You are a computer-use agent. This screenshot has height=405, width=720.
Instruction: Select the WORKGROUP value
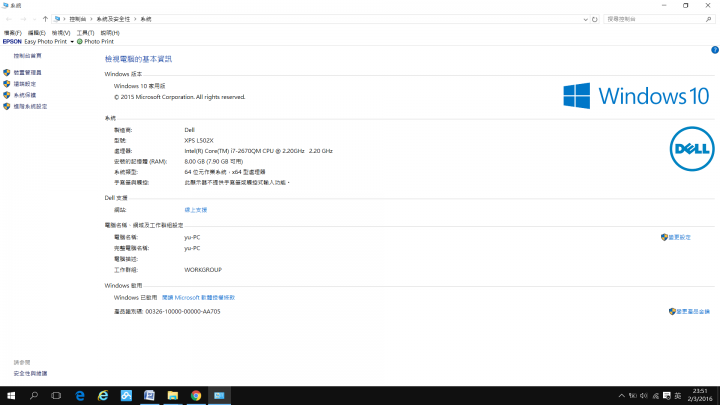point(203,270)
